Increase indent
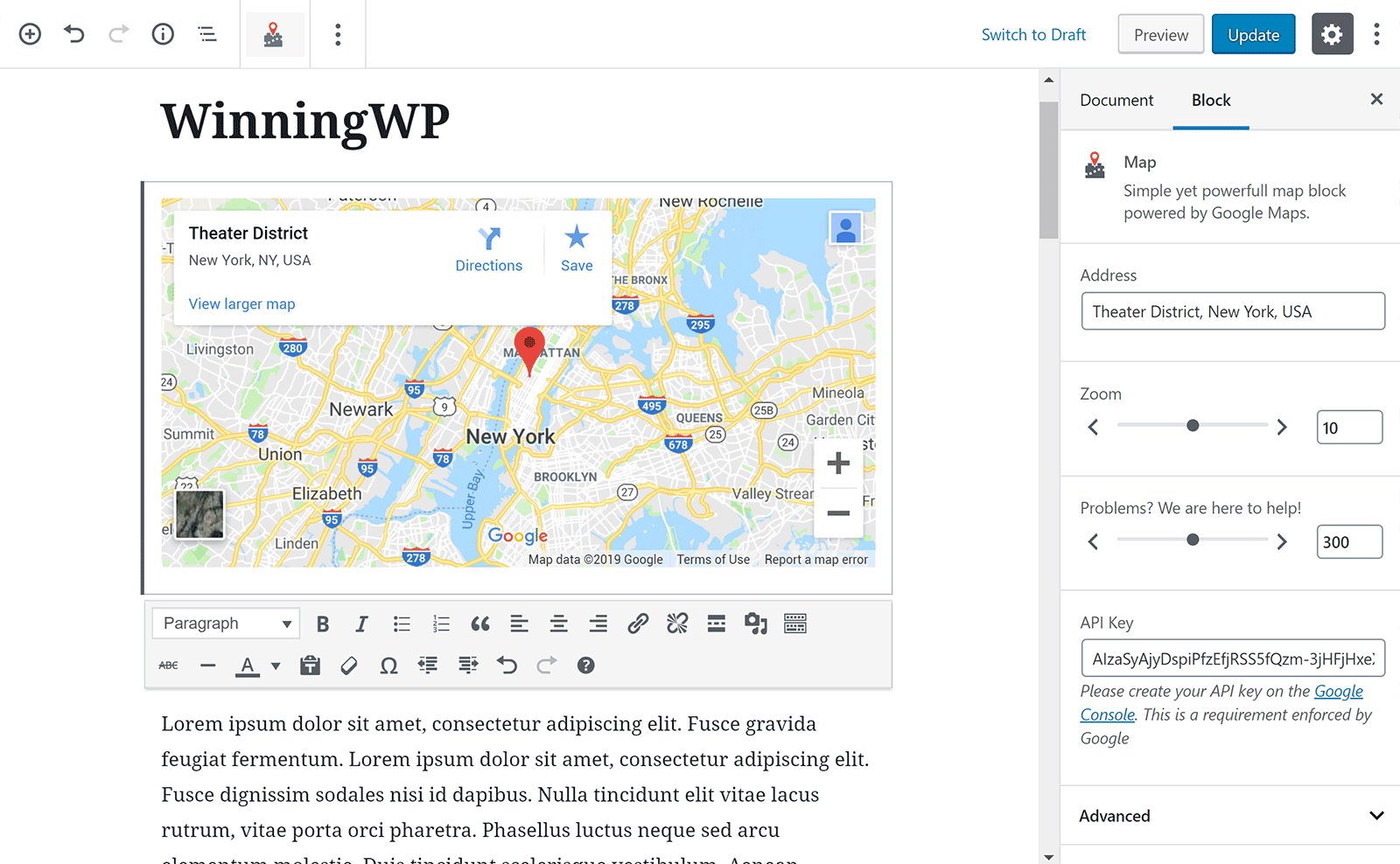 pos(468,665)
